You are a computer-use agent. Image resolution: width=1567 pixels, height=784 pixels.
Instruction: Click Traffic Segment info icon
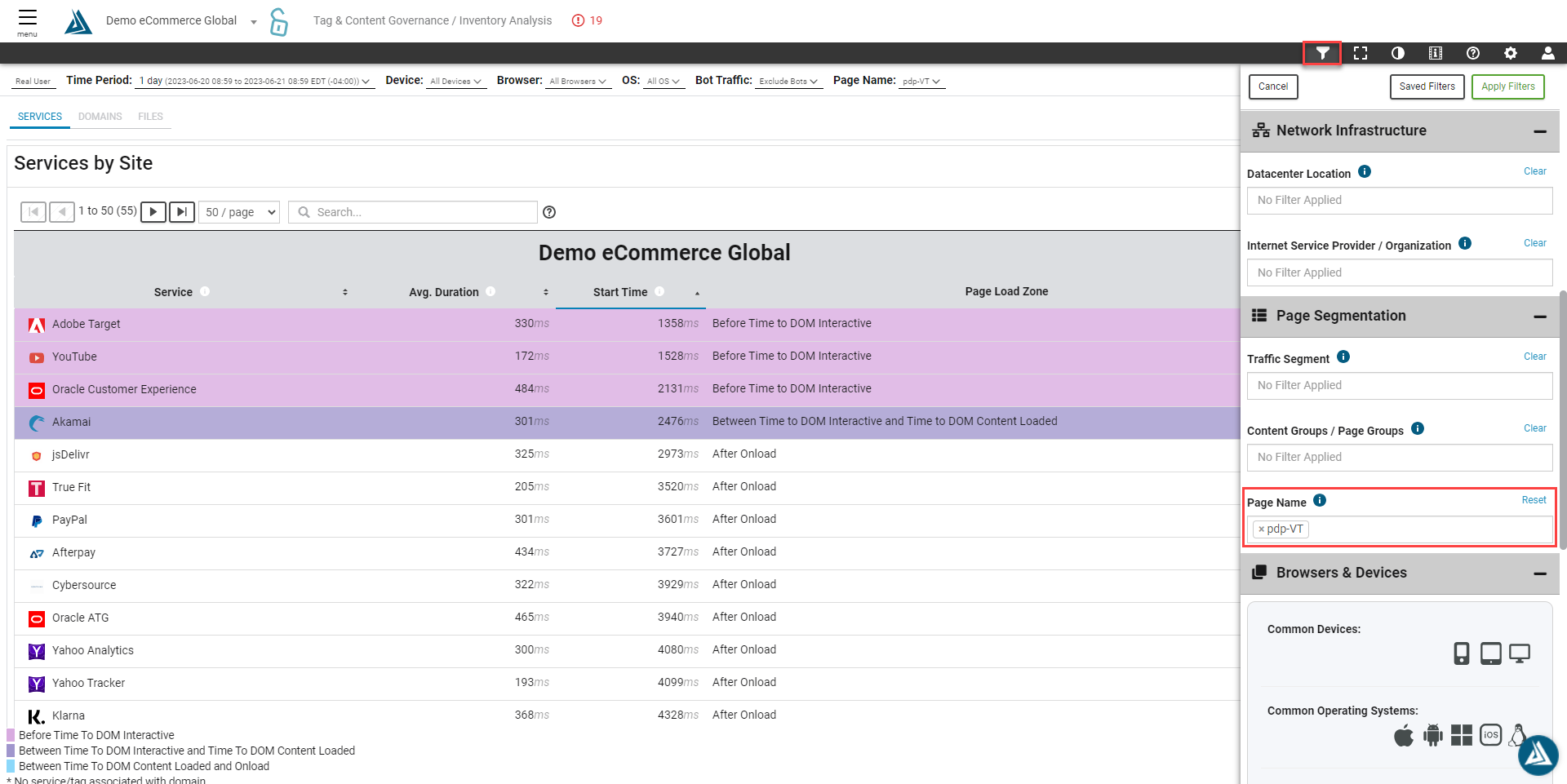click(1343, 357)
